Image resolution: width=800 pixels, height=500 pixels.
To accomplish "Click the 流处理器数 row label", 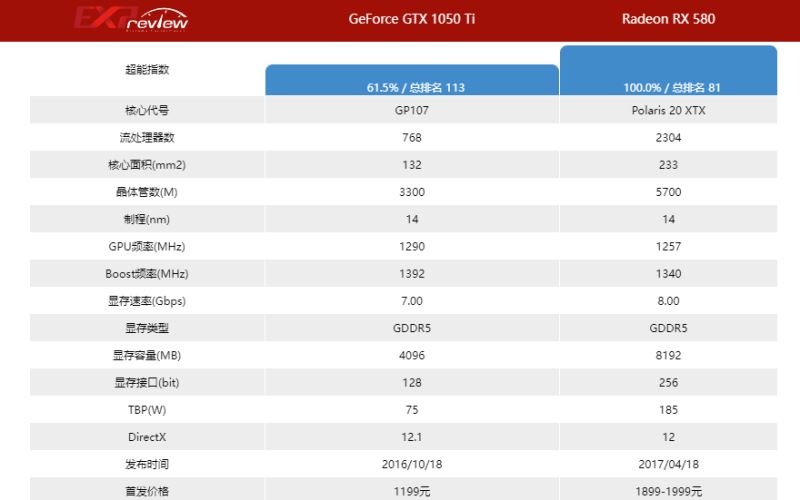I will pos(147,137).
